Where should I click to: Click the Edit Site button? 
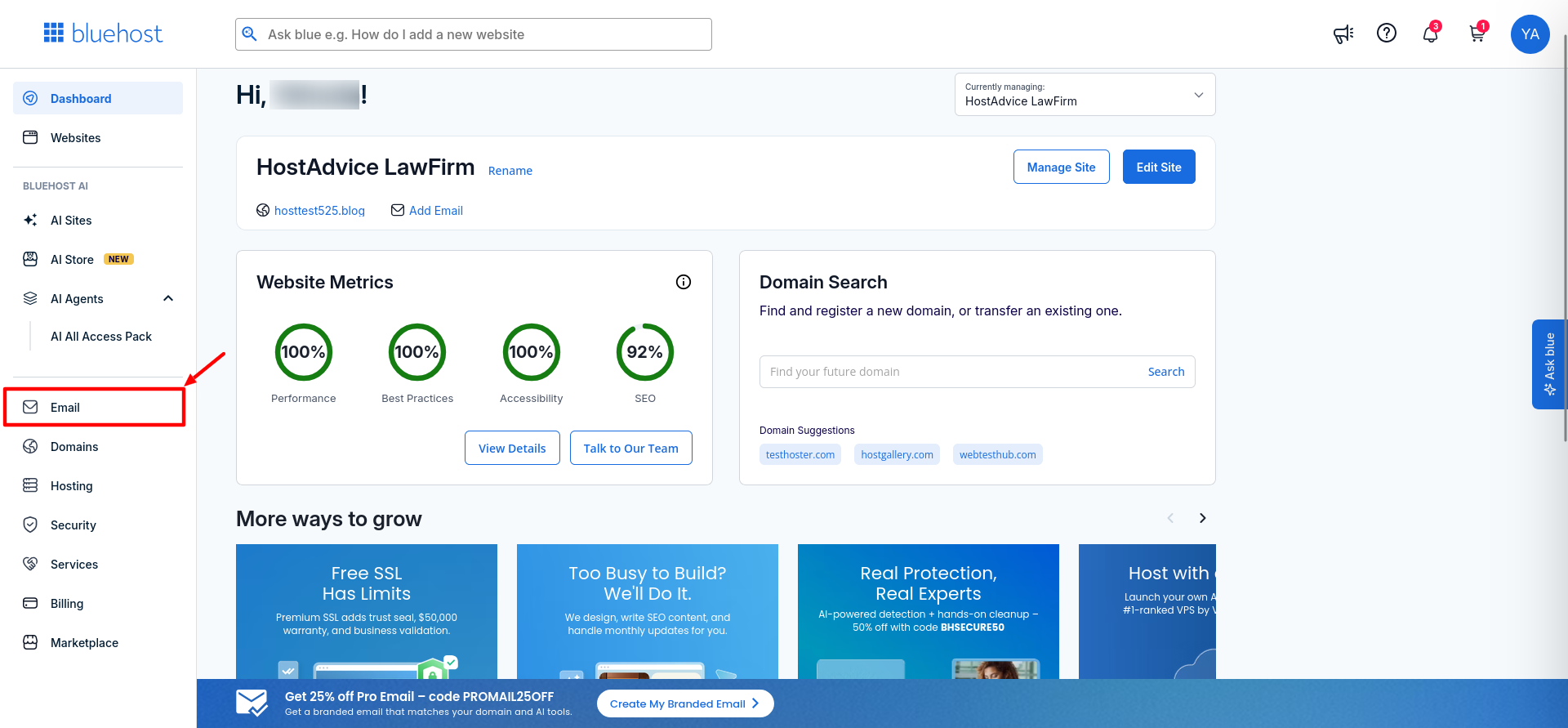click(x=1159, y=167)
